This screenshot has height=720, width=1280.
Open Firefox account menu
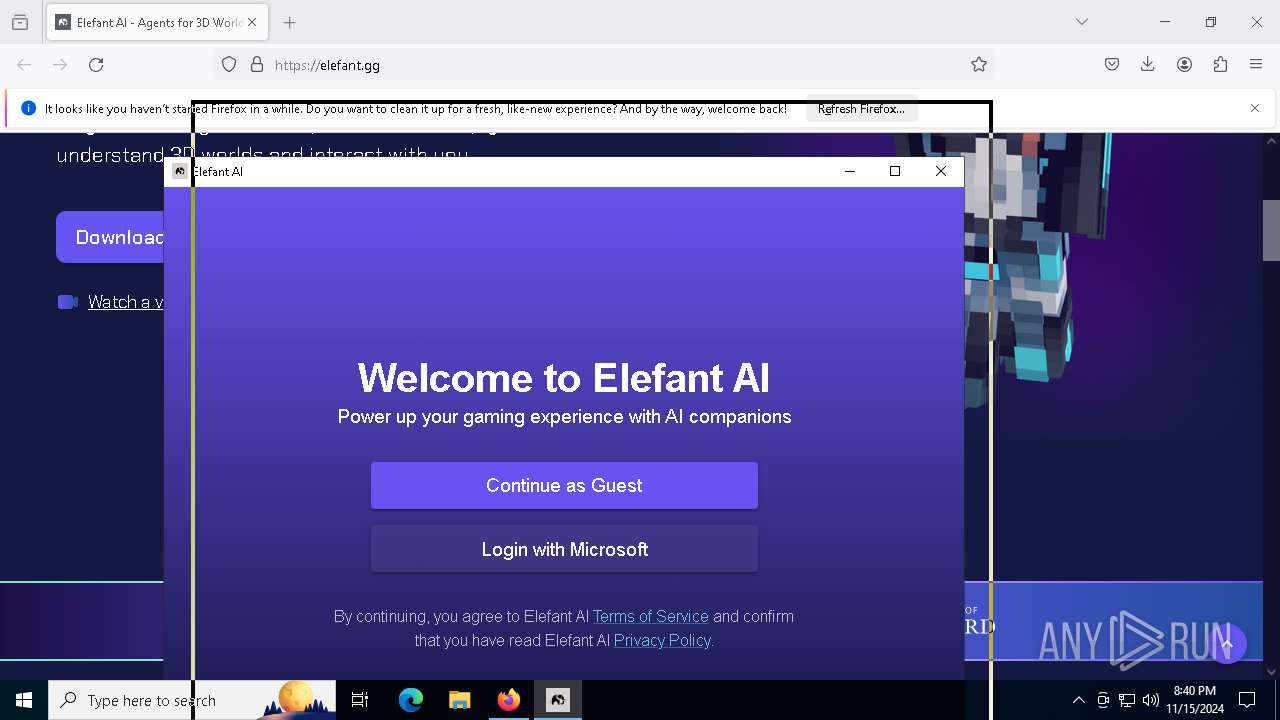(1184, 65)
